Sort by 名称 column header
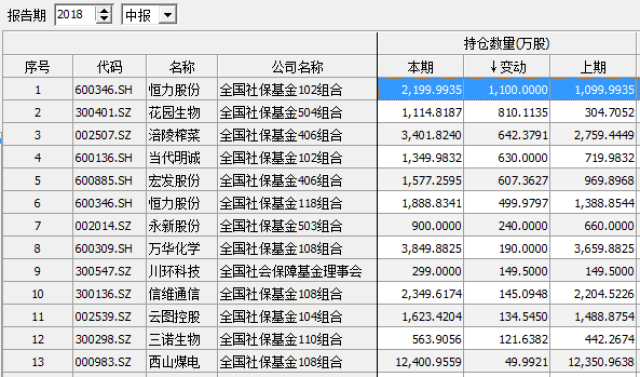This screenshot has width=640, height=377. [182, 67]
